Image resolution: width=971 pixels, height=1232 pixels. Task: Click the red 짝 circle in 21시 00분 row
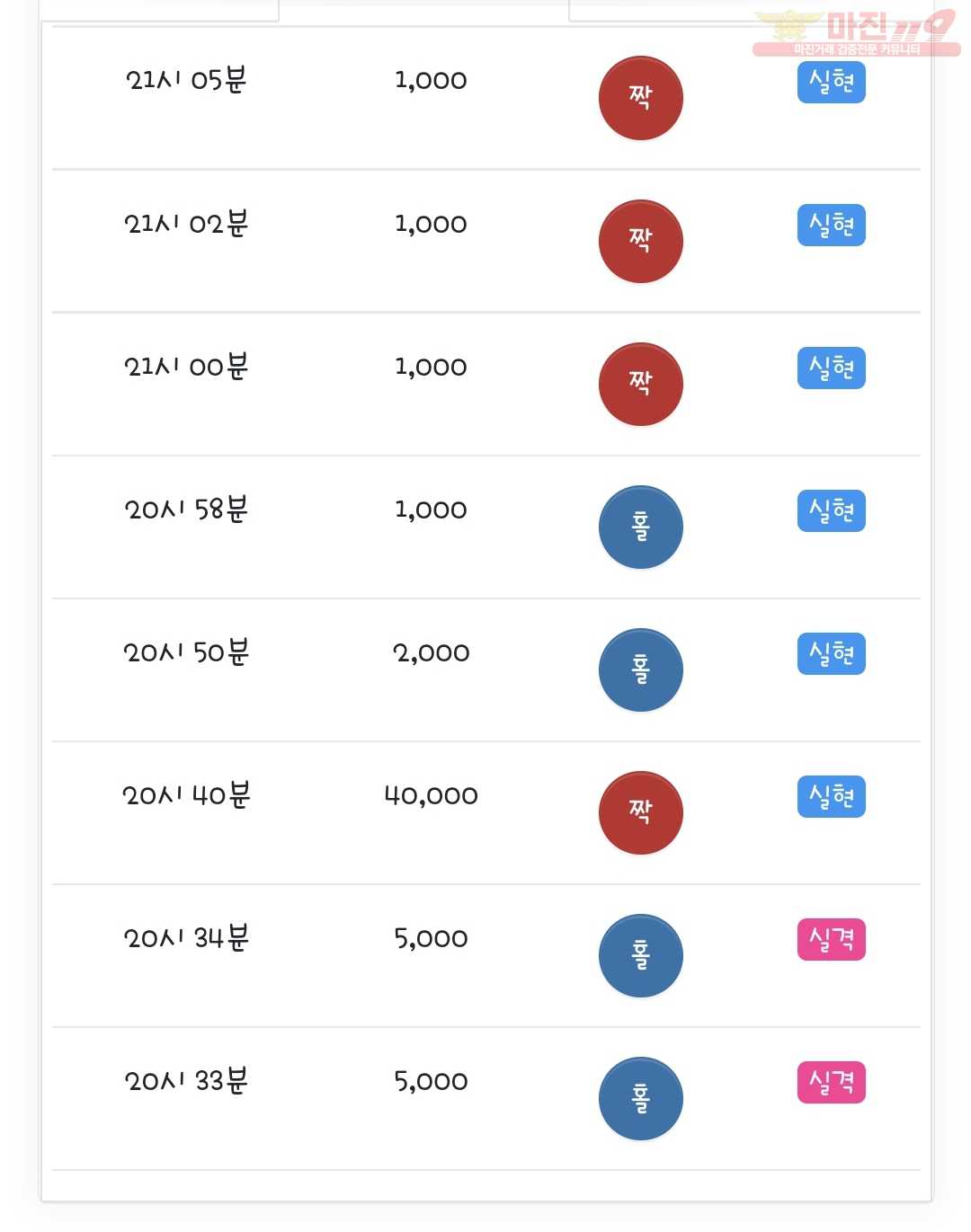640,384
